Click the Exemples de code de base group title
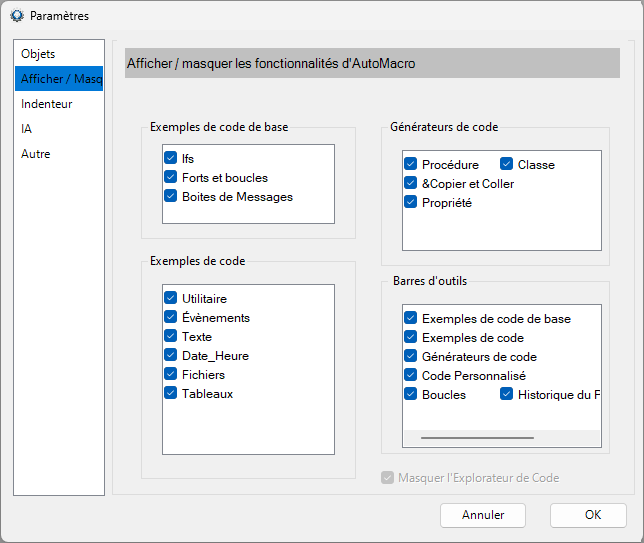The image size is (644, 543). [x=219, y=127]
